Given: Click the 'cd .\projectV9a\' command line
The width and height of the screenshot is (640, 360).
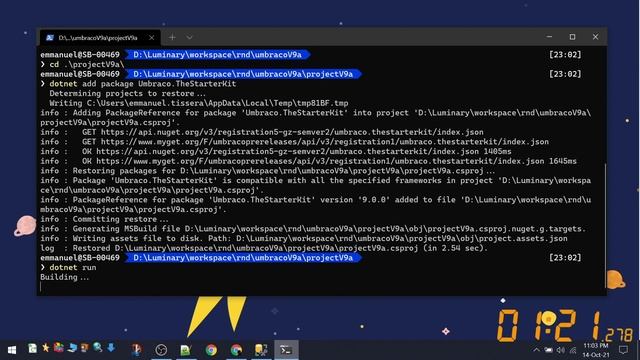Looking at the screenshot, I should click(x=82, y=64).
